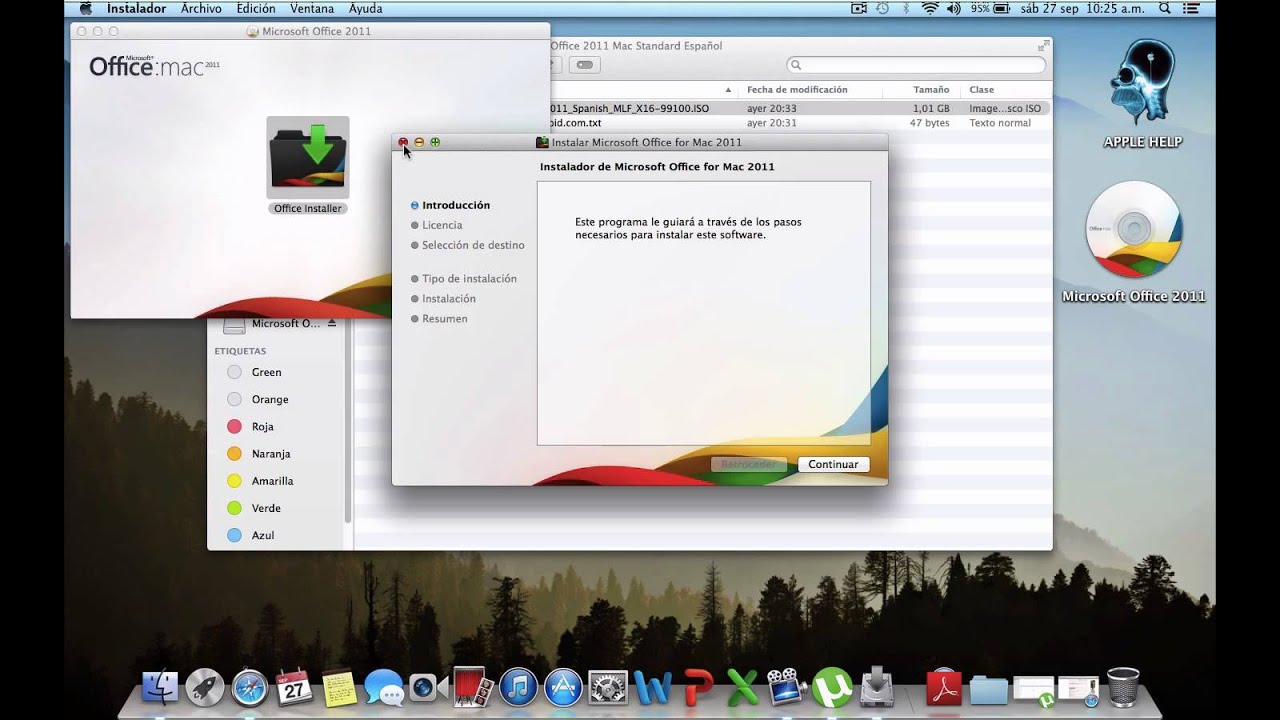
Task: Sort Finder list by Fecha de modificación
Action: coord(797,89)
